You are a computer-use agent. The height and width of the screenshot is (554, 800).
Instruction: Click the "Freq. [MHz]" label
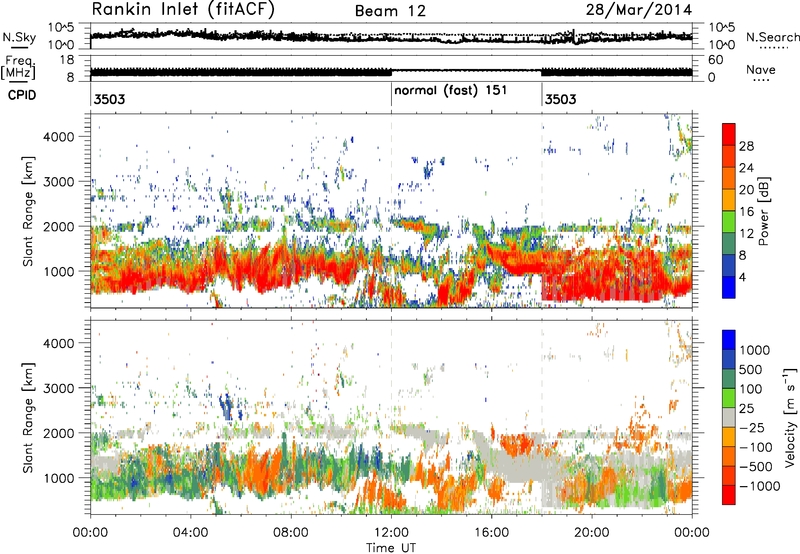18,68
